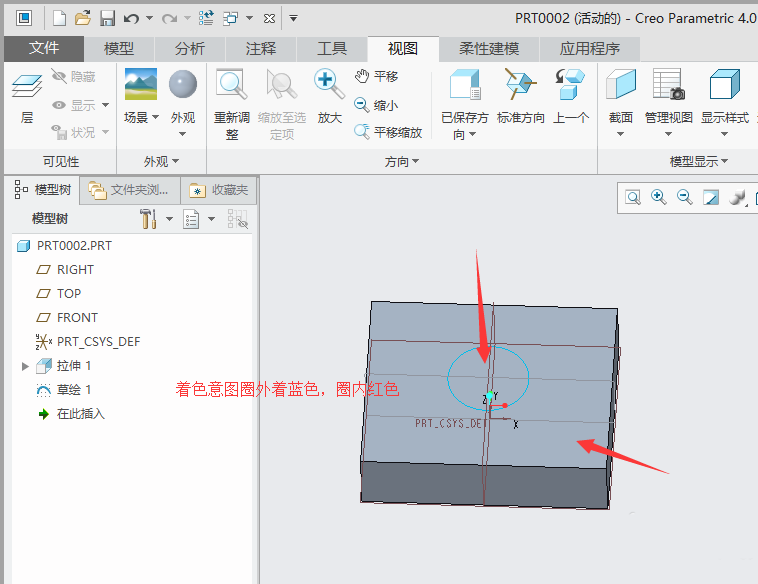The width and height of the screenshot is (758, 584).
Task: Switch to 收藏夹 panel tab
Action: [222, 190]
